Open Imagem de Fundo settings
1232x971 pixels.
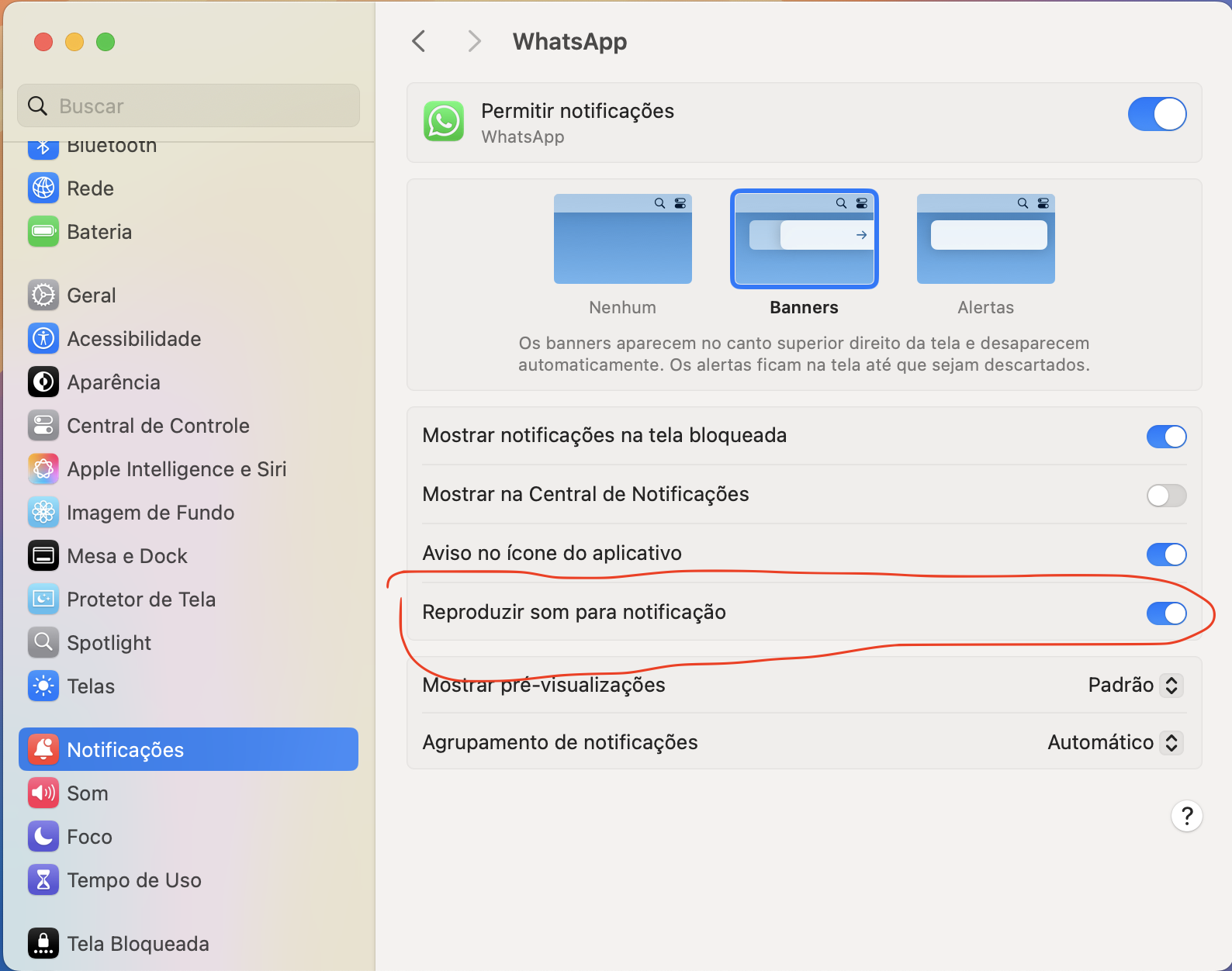click(189, 512)
